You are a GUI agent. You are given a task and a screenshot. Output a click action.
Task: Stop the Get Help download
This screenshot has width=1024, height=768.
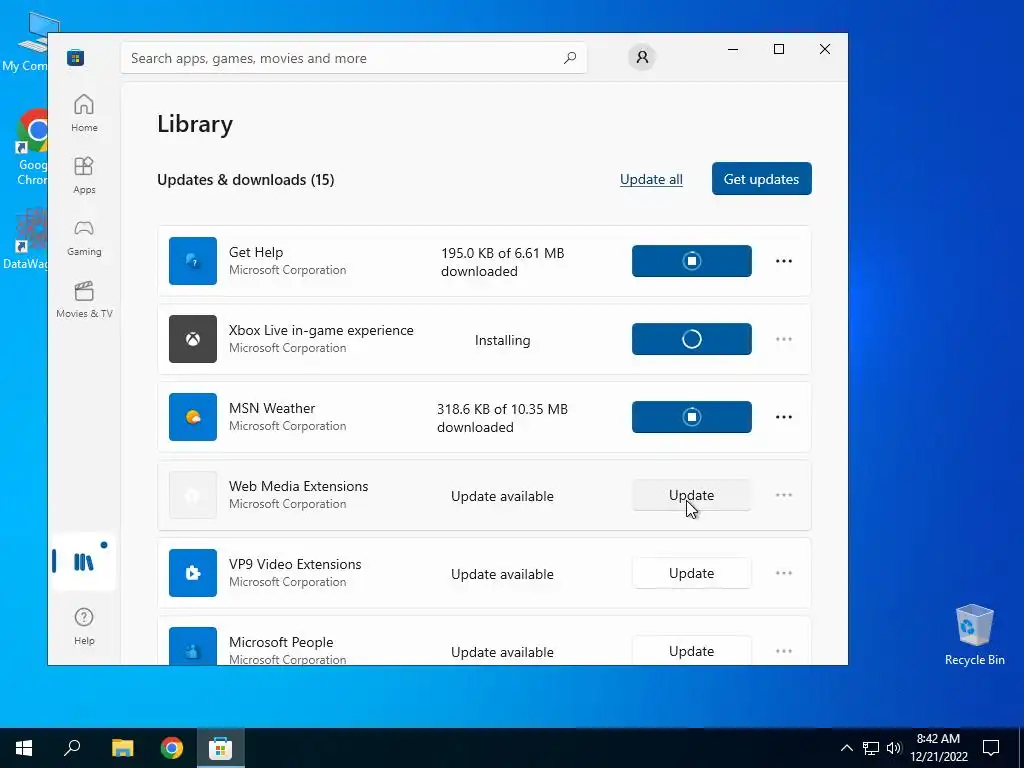click(692, 261)
